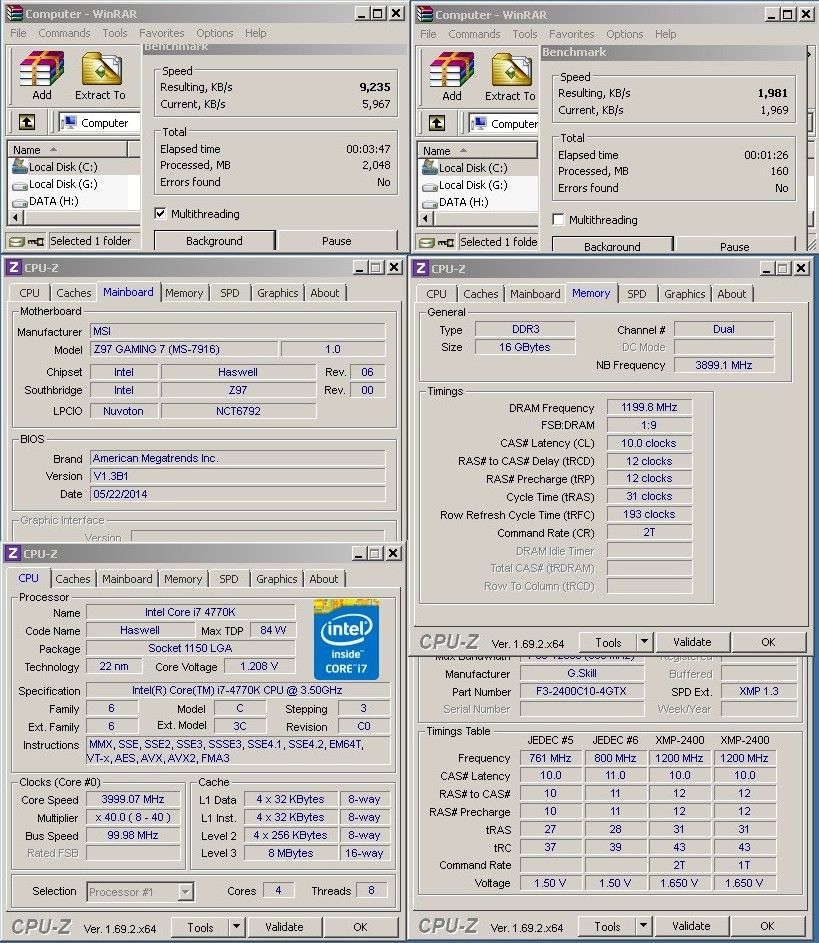The width and height of the screenshot is (819, 943).
Task: Open Favorites menu in left WinRAR window
Action: coord(161,33)
